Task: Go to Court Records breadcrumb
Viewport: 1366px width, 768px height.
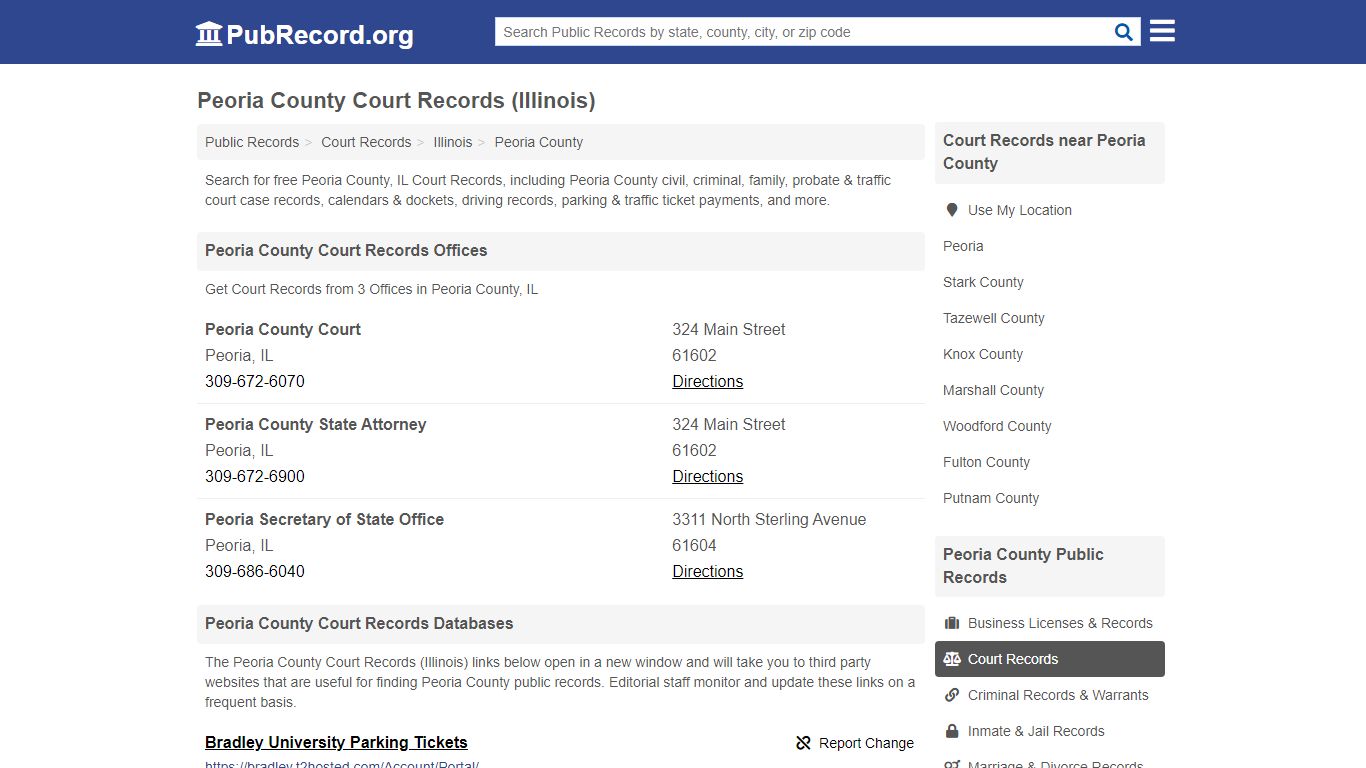Action: [x=366, y=142]
